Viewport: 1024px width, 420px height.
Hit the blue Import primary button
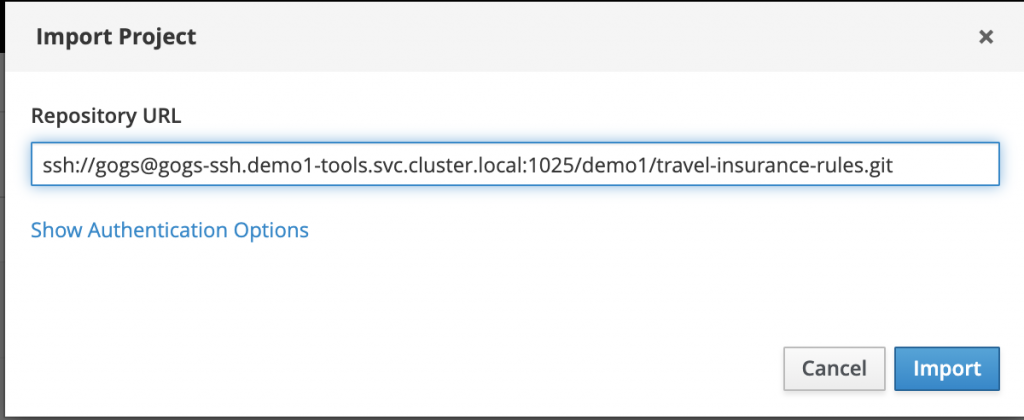tap(946, 368)
